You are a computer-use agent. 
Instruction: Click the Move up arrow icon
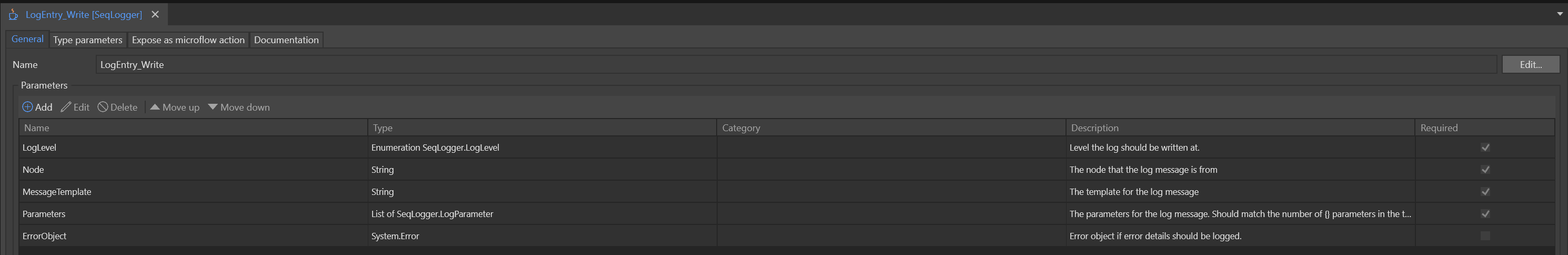(x=155, y=107)
